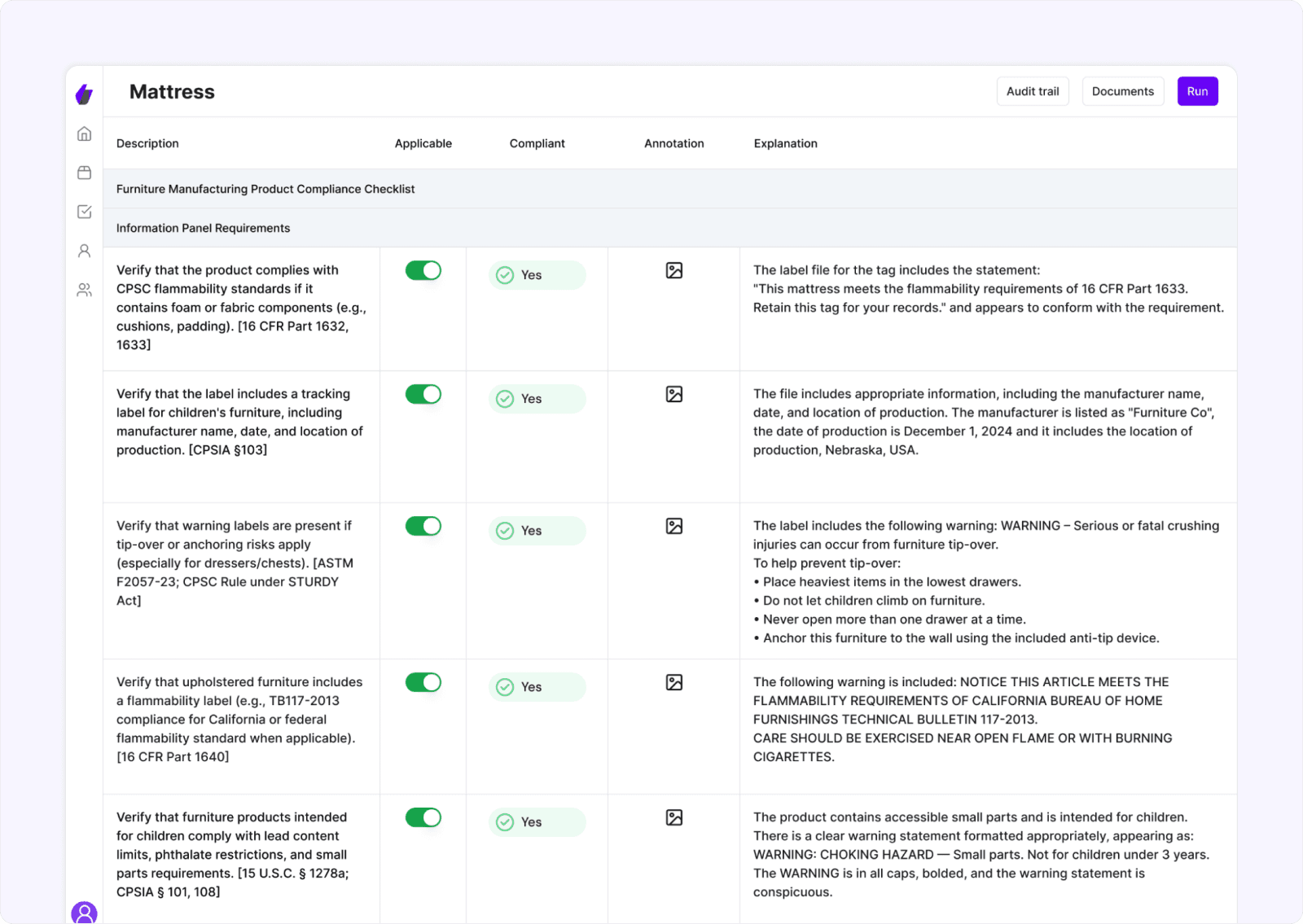This screenshot has width=1303, height=924.
Task: Click the app logo at the top left
Action: (84, 94)
